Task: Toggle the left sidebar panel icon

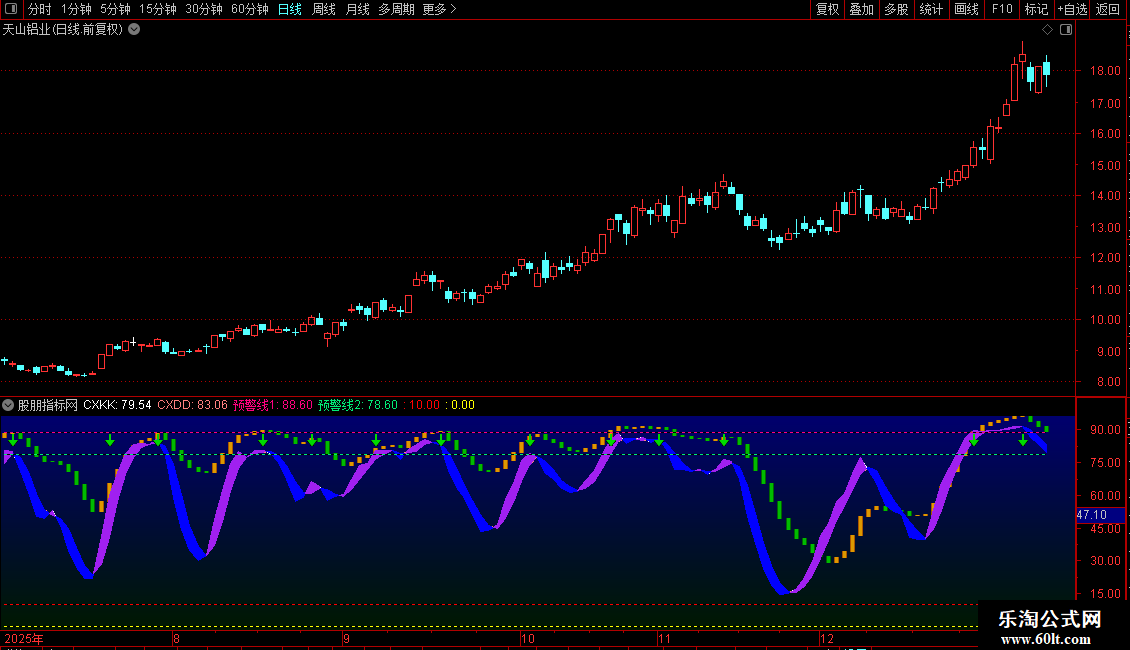Action: (x=12, y=9)
